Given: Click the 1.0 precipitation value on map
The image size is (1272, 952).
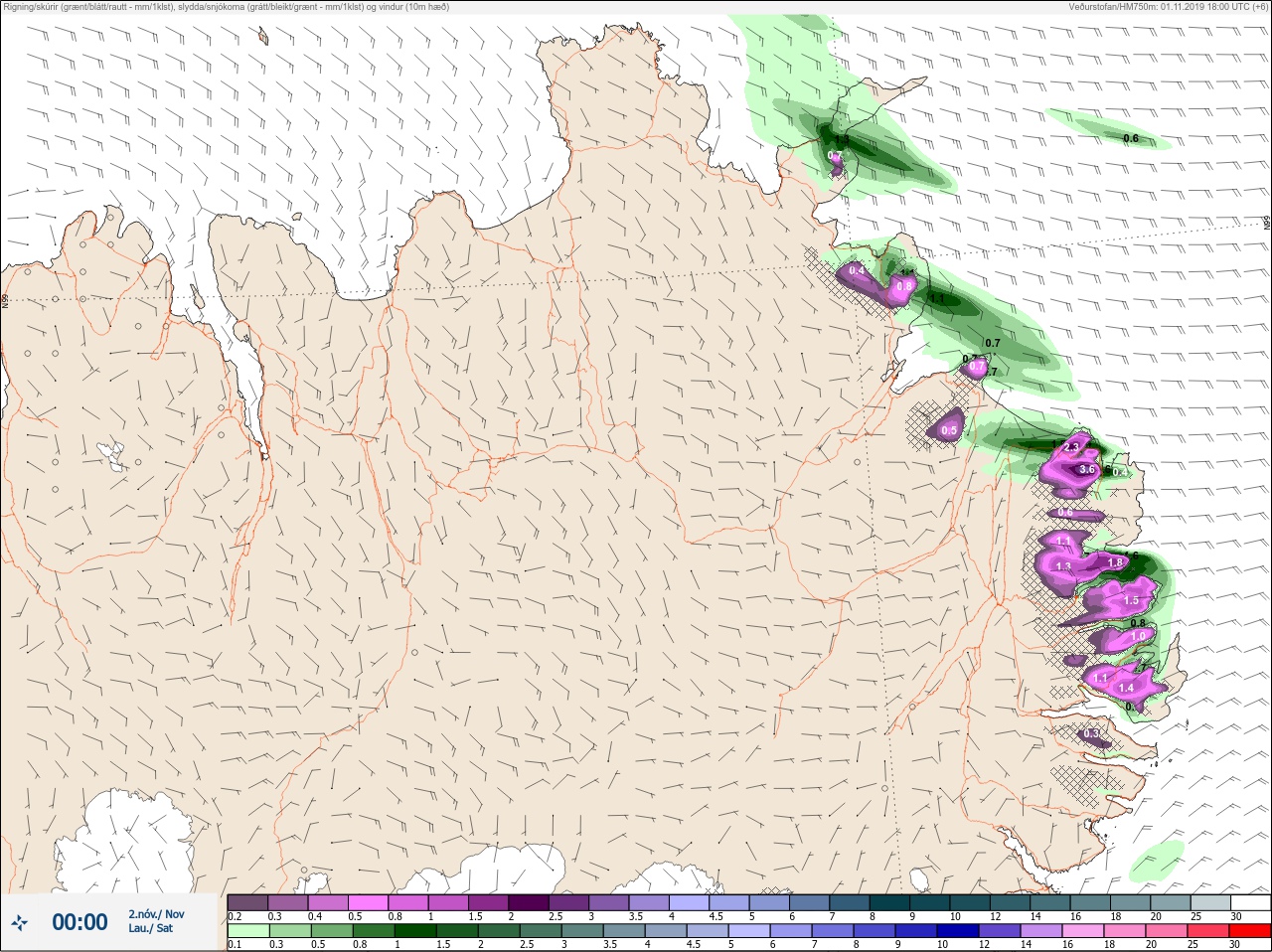Looking at the screenshot, I should 1139,636.
